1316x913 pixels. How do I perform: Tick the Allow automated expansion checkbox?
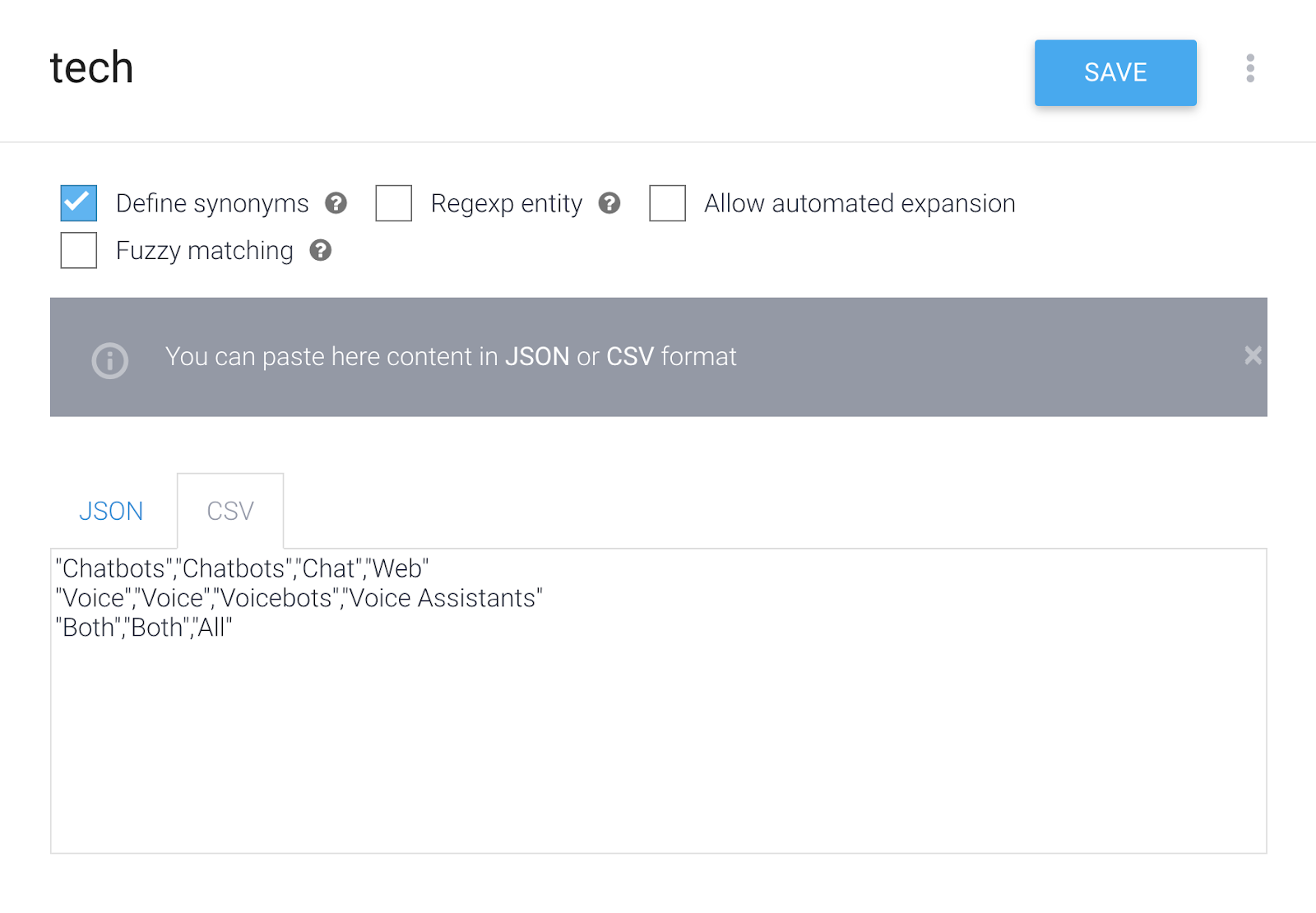click(667, 203)
